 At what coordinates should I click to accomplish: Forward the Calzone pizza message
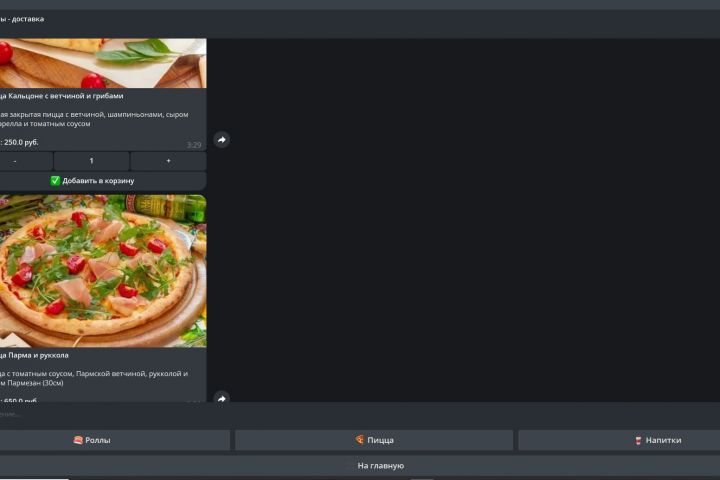(221, 140)
